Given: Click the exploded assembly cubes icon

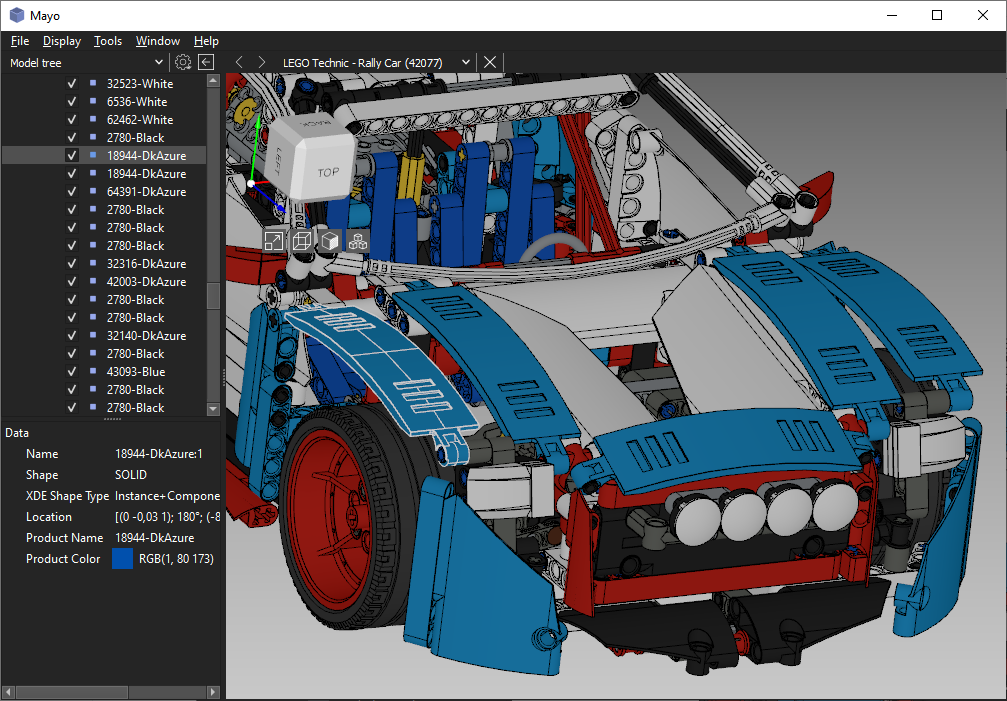Looking at the screenshot, I should (x=358, y=241).
